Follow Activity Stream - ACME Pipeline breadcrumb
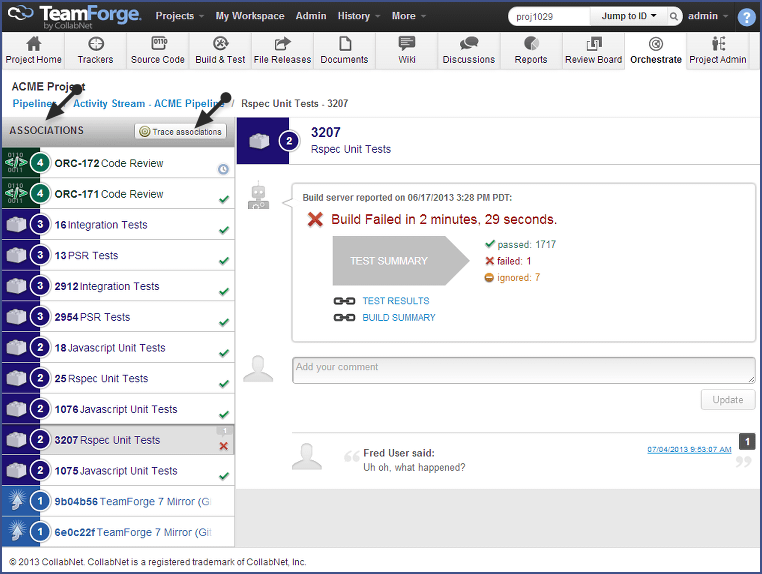The image size is (762, 574). pyautogui.click(x=148, y=104)
